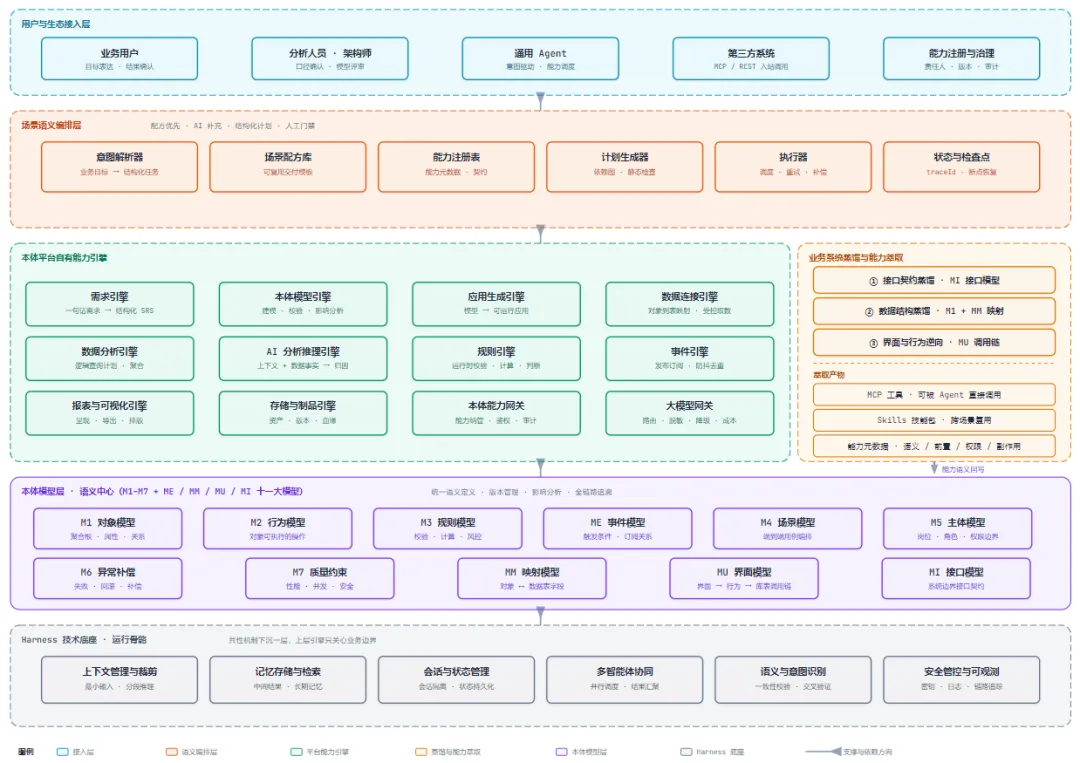Click the 通用 Agent box
This screenshot has height=763, width=1080.
click(540, 59)
